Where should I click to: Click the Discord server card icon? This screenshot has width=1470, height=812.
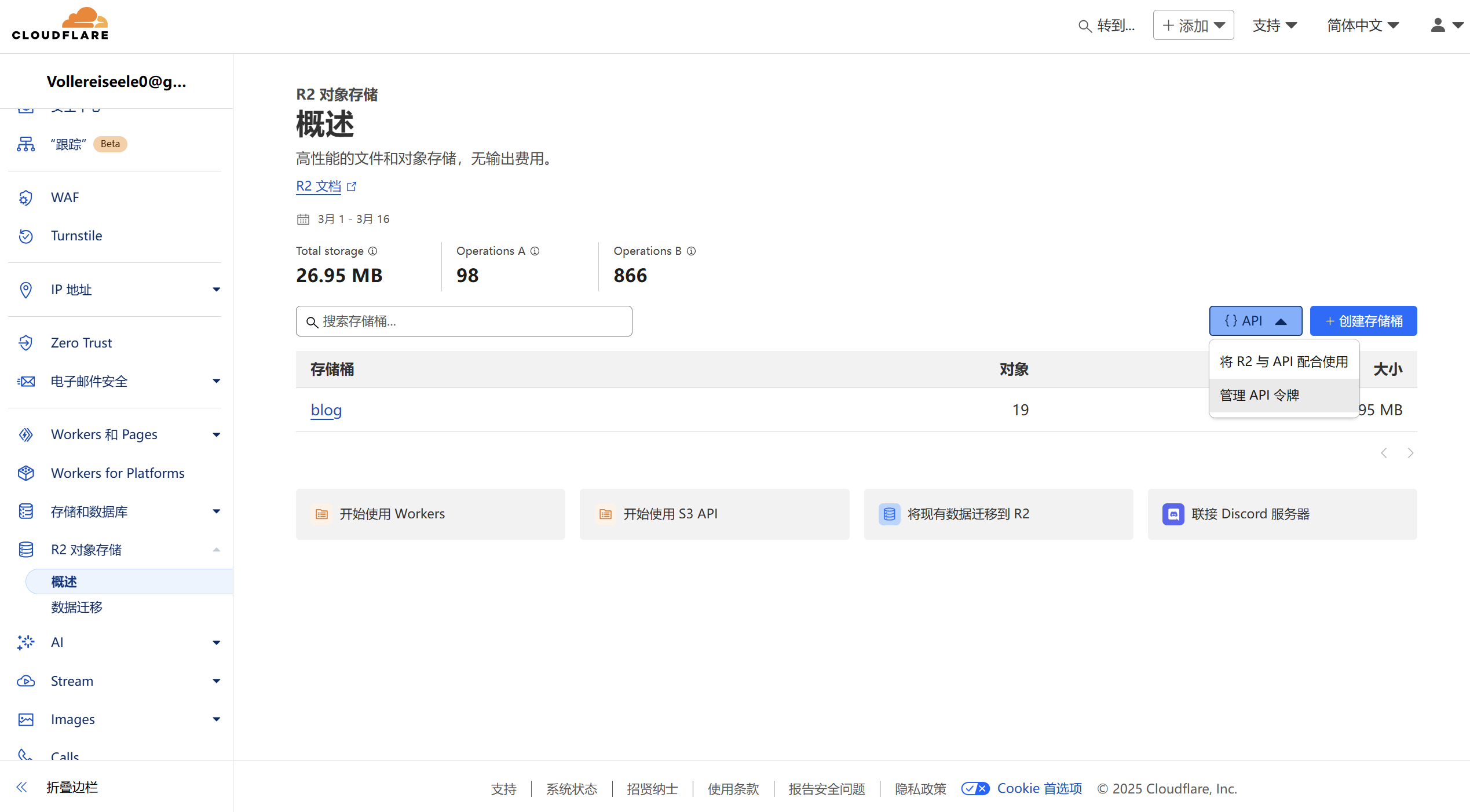pyautogui.click(x=1173, y=514)
